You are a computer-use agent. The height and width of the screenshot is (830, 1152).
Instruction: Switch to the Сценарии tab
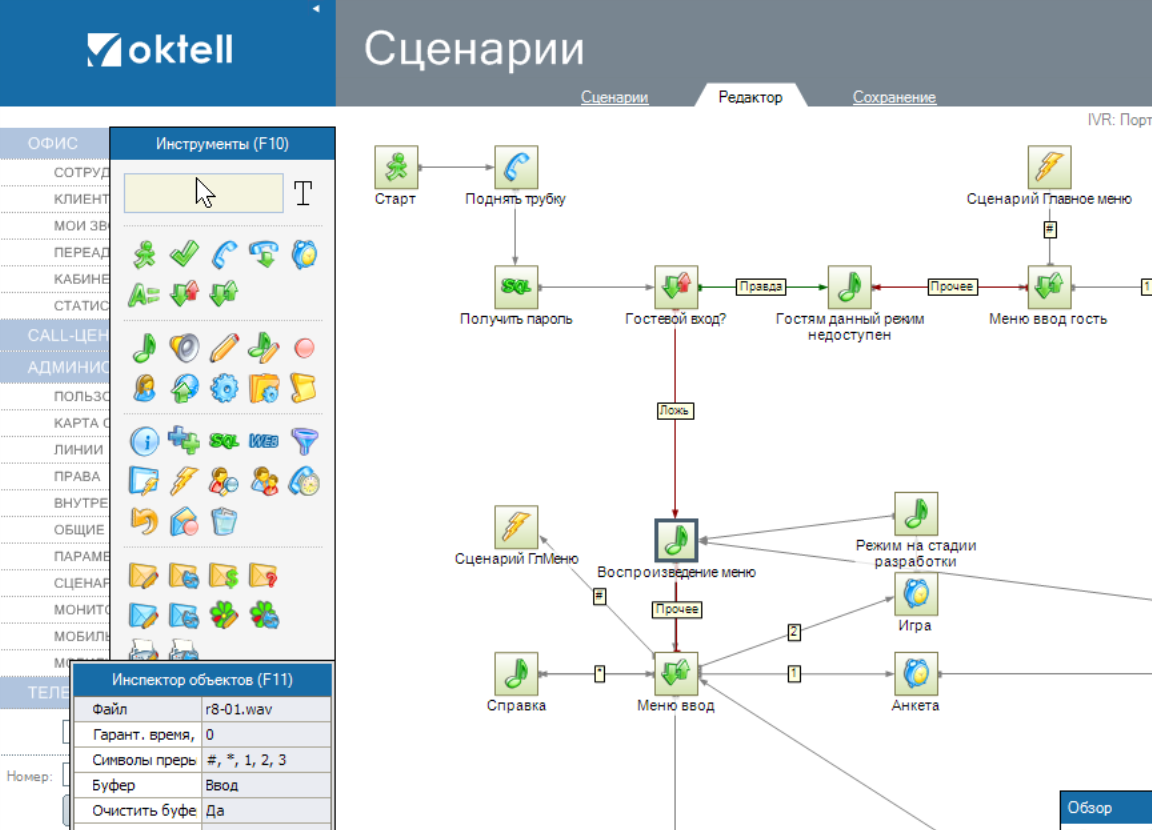(x=614, y=97)
